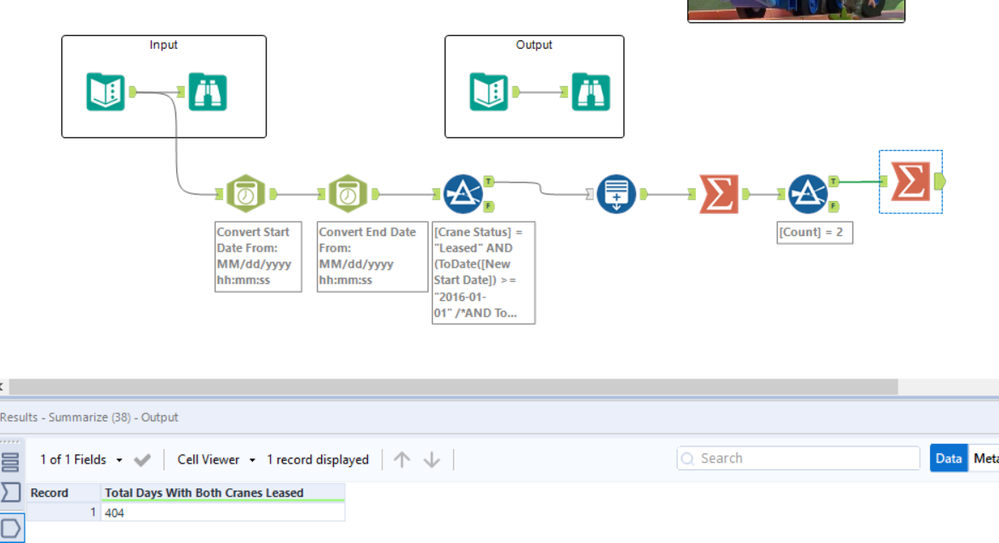Select the Convert Start Date annotation

click(258, 257)
